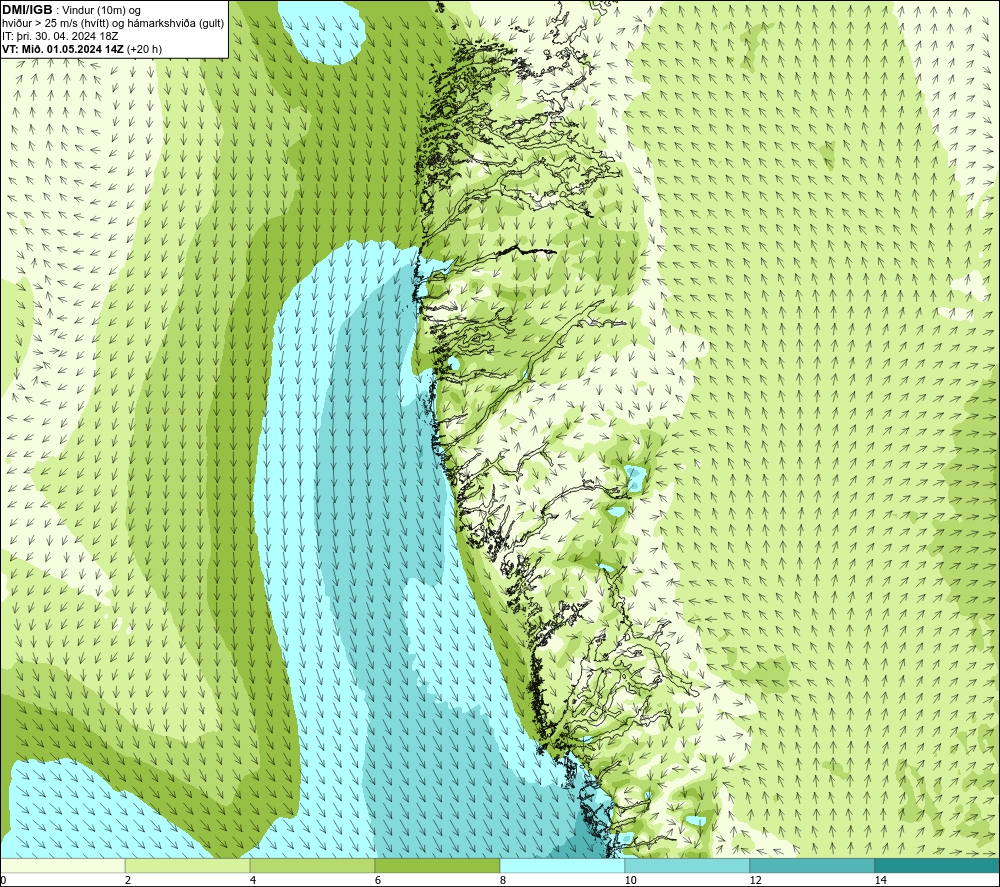Viewport: 1000px width, 887px height.
Task: Click the DMI/IGB title text
Action: point(27,10)
